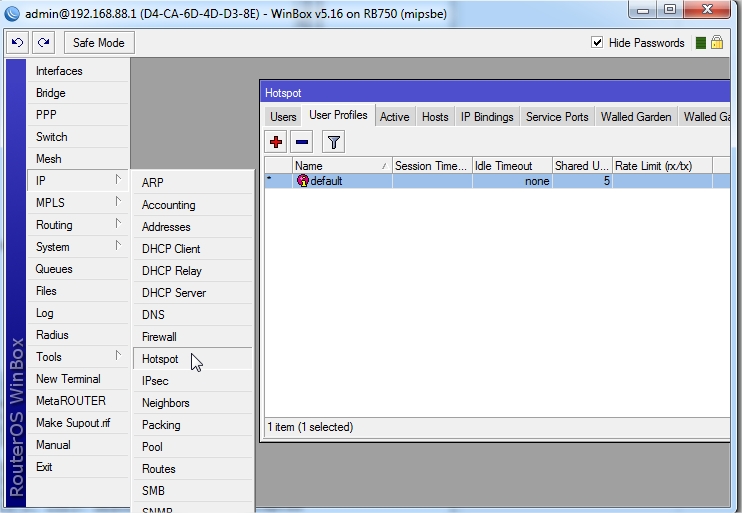The height and width of the screenshot is (513, 742).
Task: Select Firewall from IP submenu
Action: (193, 337)
